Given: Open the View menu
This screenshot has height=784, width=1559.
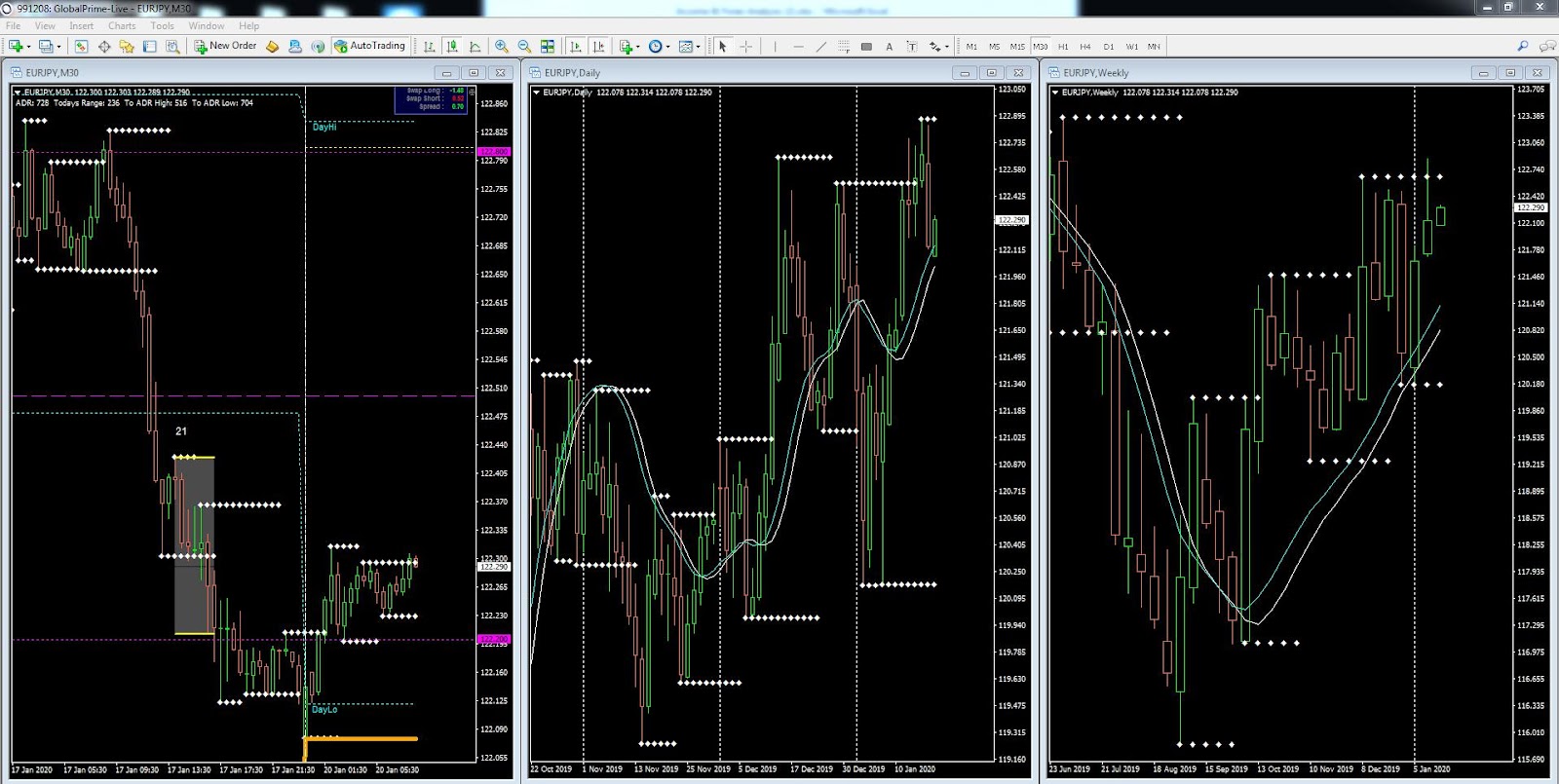Looking at the screenshot, I should point(45,25).
